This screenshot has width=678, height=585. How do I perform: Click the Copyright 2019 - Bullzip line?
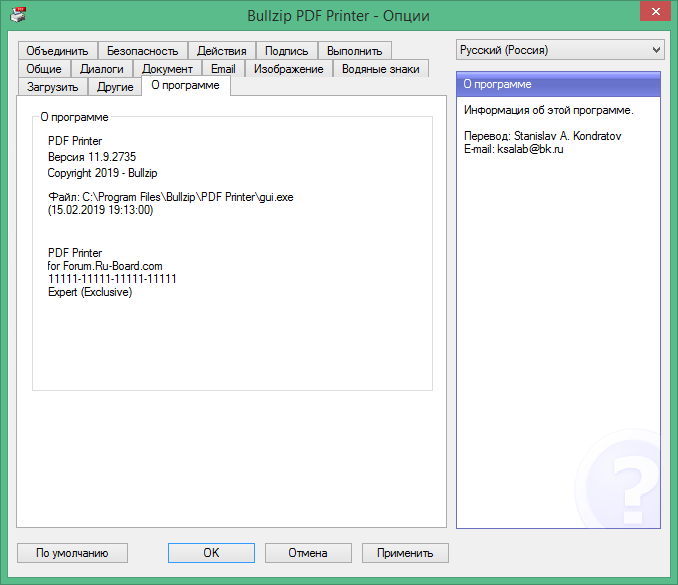point(102,173)
